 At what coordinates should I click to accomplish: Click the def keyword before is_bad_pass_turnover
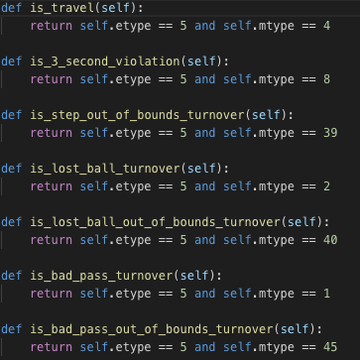[x=11, y=276]
